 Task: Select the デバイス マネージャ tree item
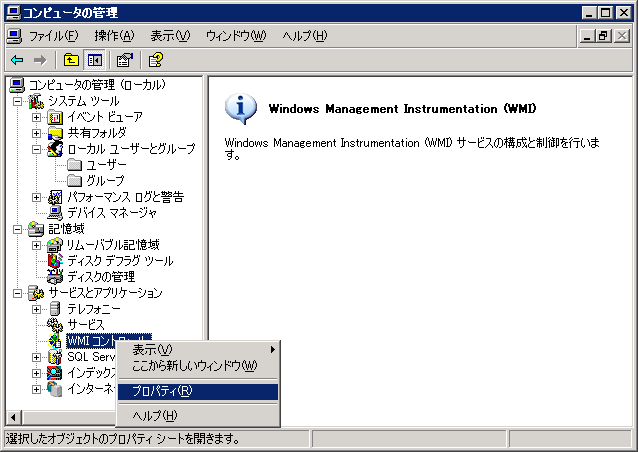tap(111, 213)
